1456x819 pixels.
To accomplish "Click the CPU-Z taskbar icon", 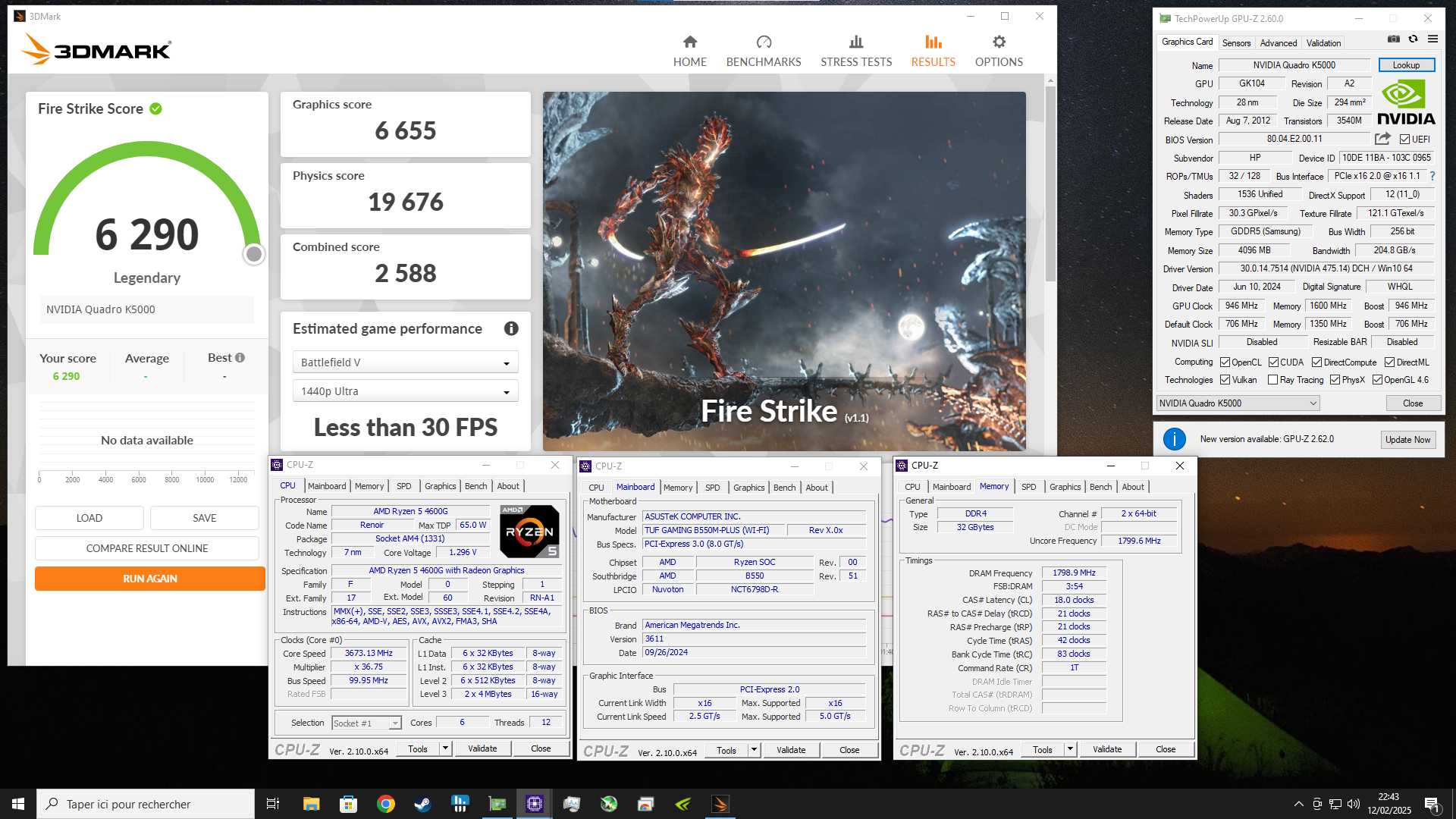I will (534, 804).
